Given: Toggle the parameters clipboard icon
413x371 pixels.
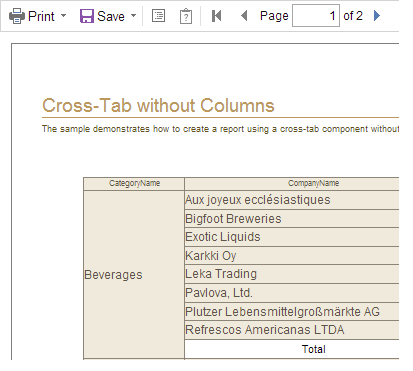Looking at the screenshot, I should [x=186, y=16].
